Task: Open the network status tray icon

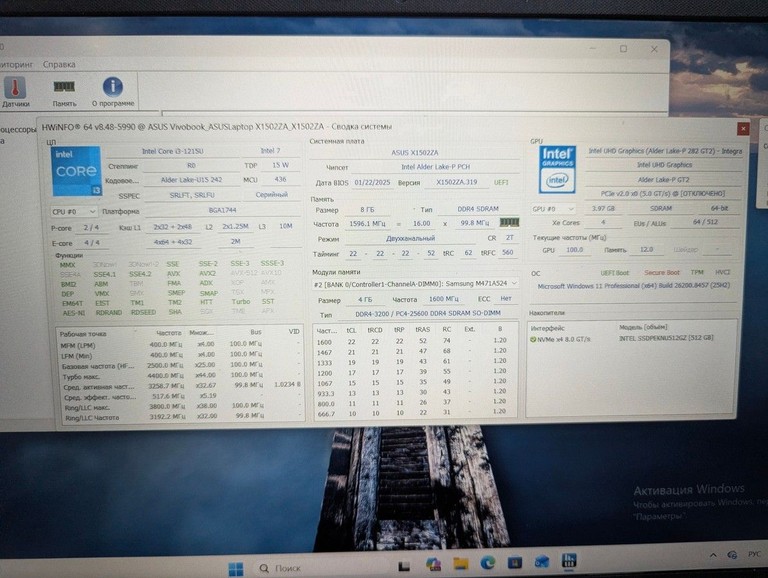Action: coord(732,554)
